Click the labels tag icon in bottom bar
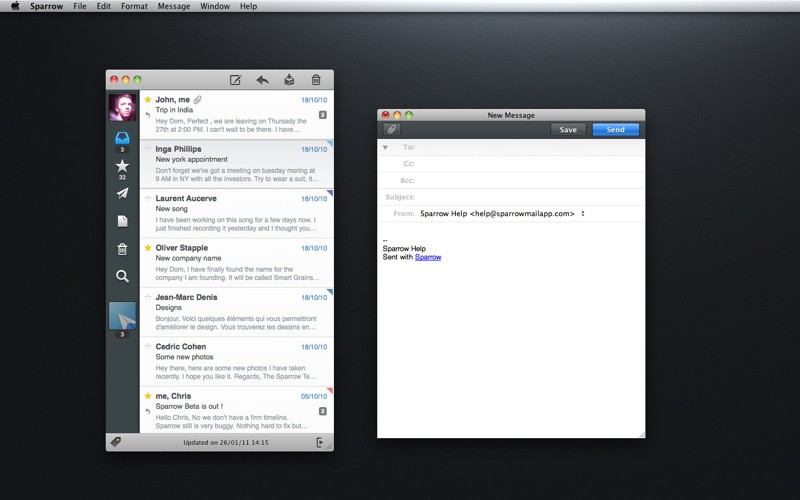 [x=116, y=442]
